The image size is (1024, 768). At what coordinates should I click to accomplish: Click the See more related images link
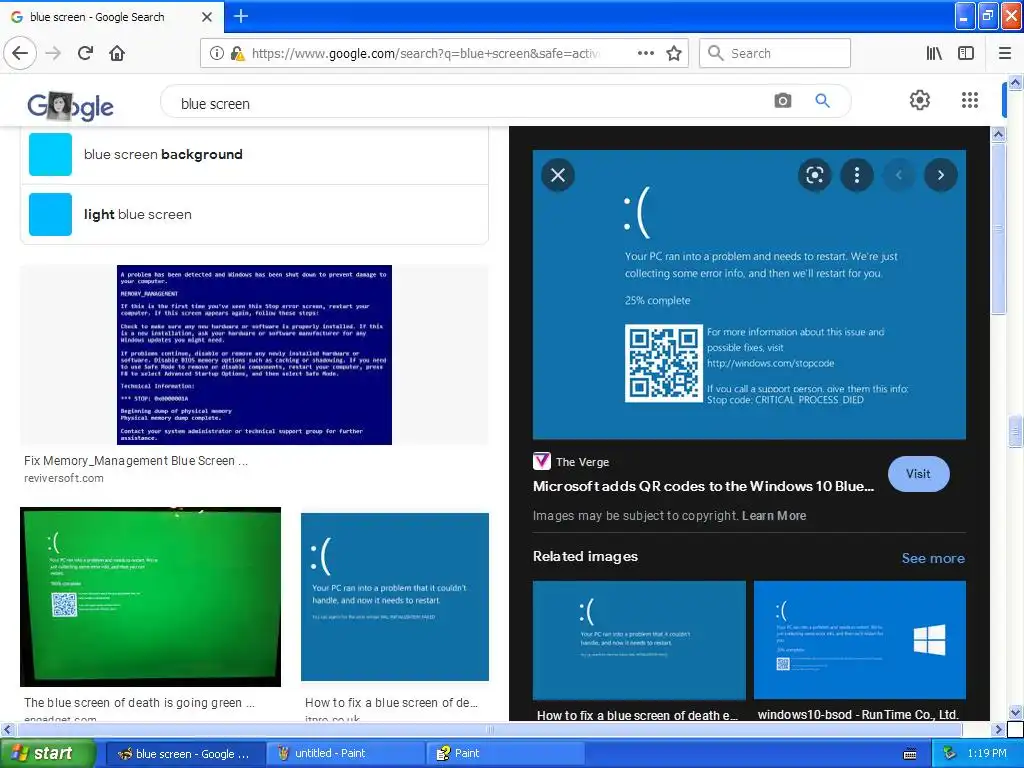[x=933, y=558]
